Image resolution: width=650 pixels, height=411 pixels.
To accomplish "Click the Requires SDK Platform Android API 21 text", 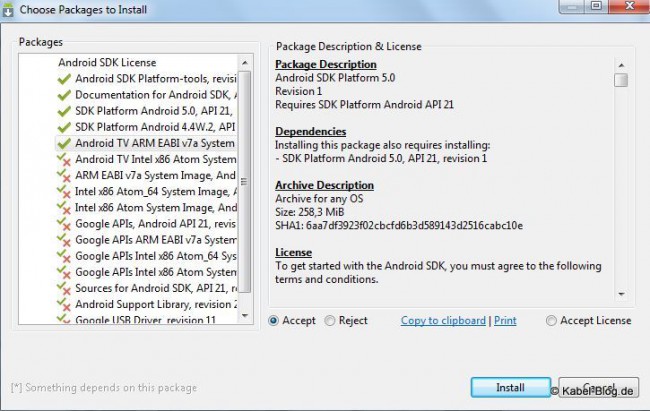I will (364, 105).
